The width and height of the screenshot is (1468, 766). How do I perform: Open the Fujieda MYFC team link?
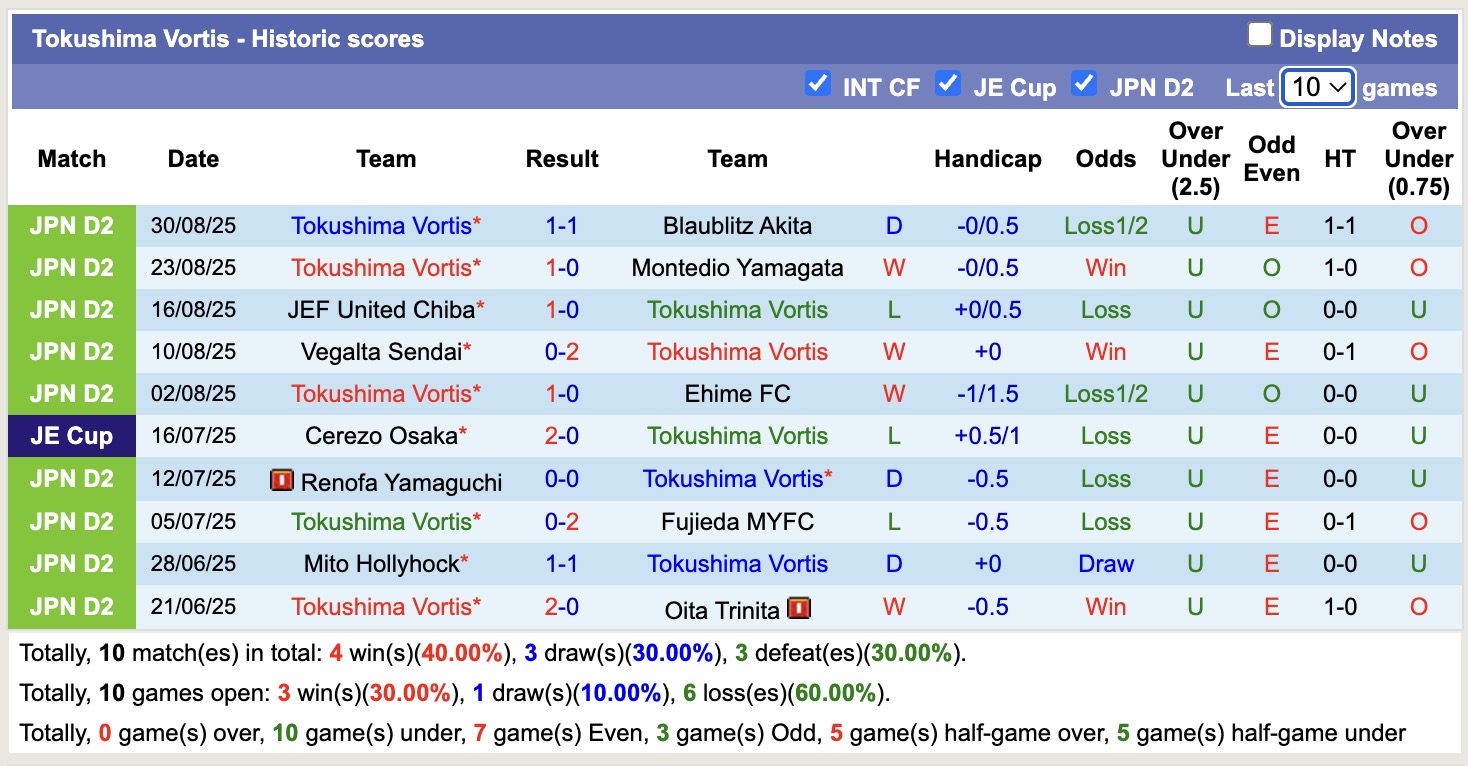pos(737,521)
